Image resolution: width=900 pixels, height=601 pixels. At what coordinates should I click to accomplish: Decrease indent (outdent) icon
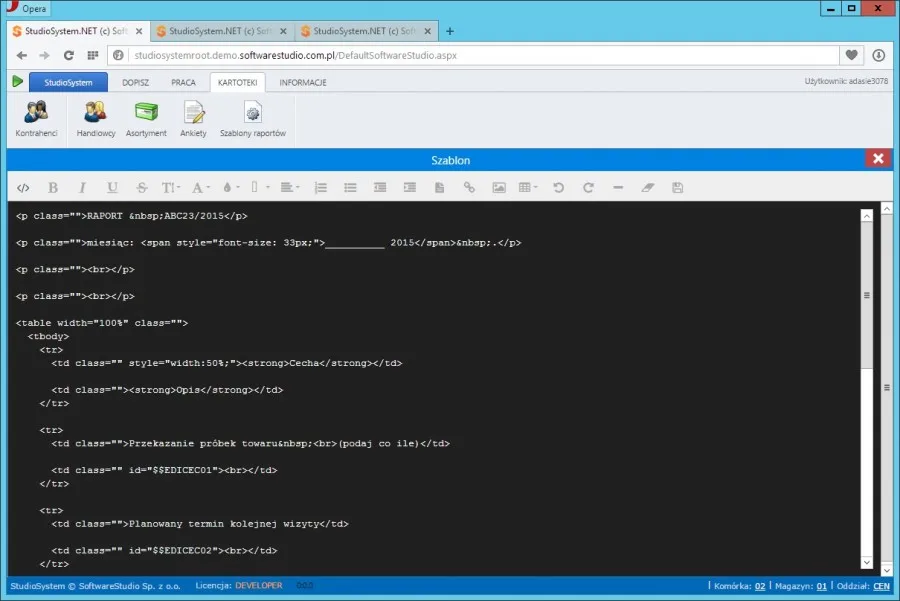[x=380, y=188]
